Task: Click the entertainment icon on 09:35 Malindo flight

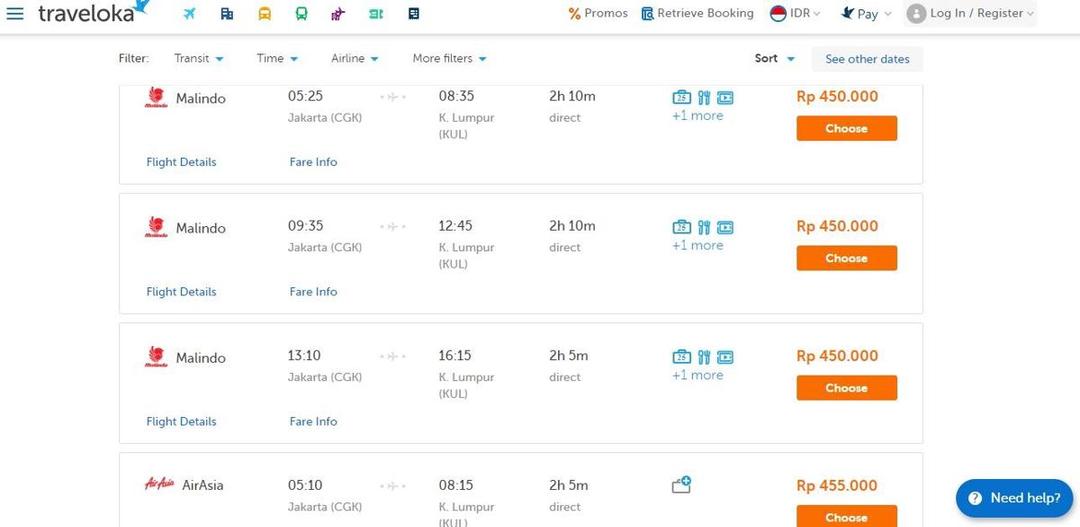Action: click(x=725, y=227)
